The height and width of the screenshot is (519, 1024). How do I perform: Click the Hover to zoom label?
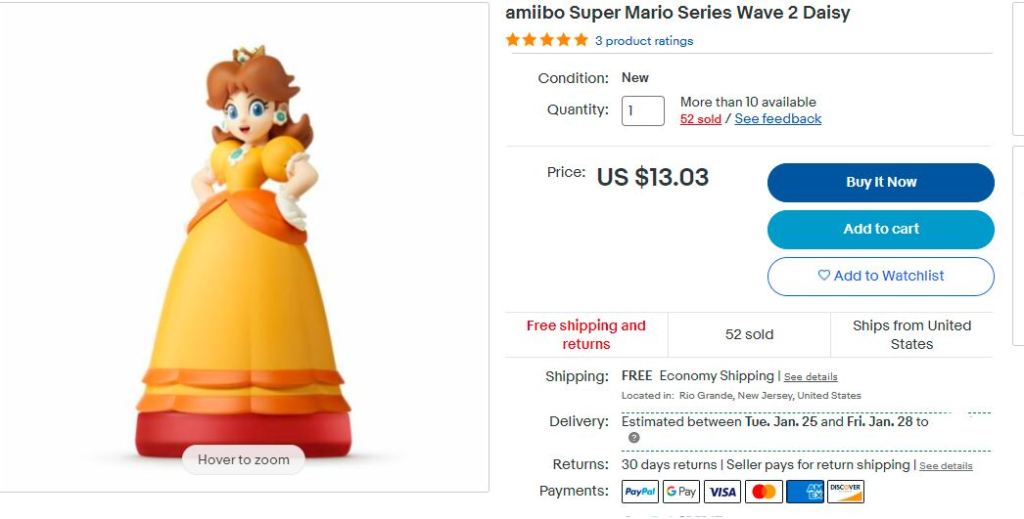pyautogui.click(x=244, y=460)
